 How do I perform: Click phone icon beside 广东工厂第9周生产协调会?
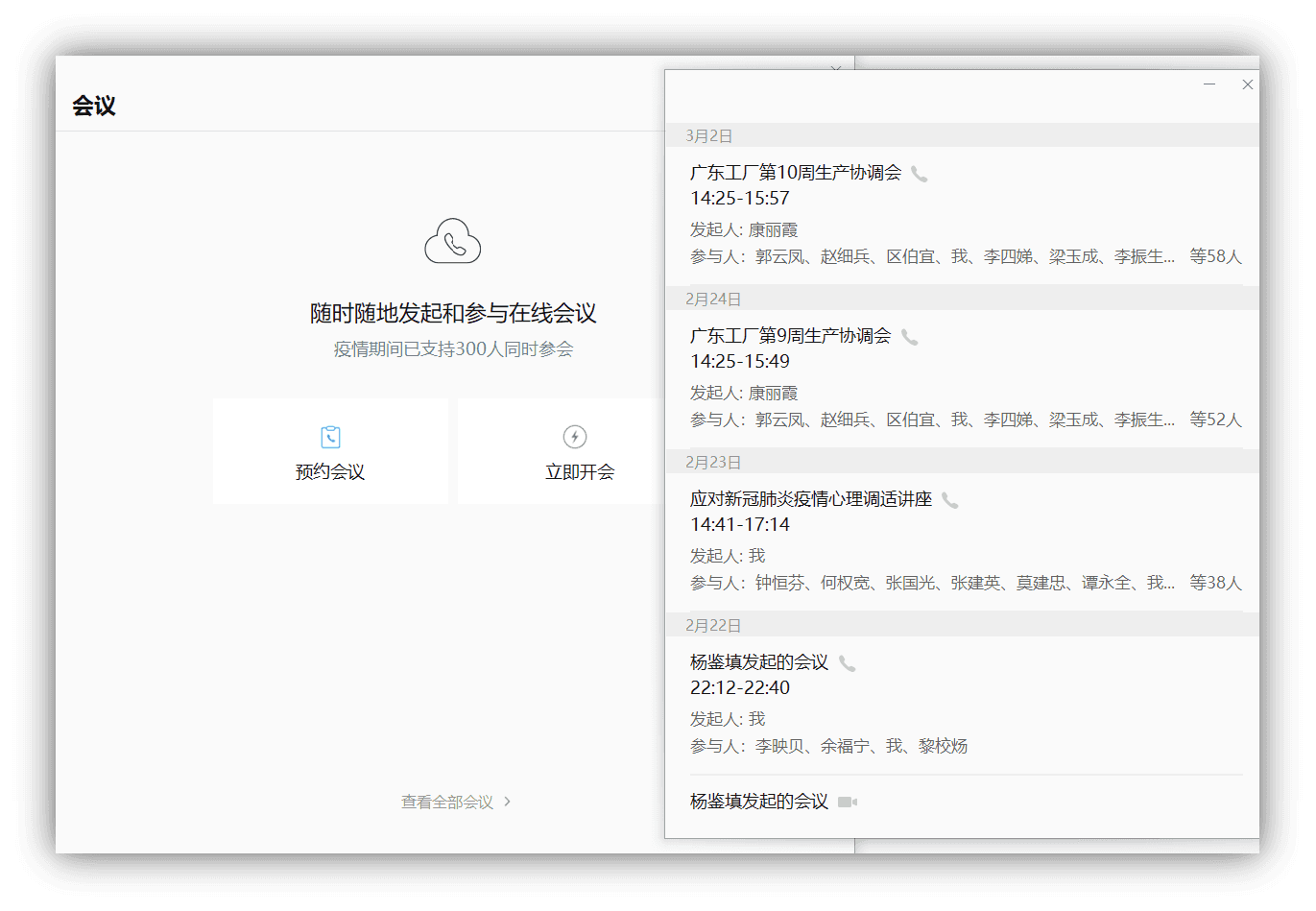(909, 337)
